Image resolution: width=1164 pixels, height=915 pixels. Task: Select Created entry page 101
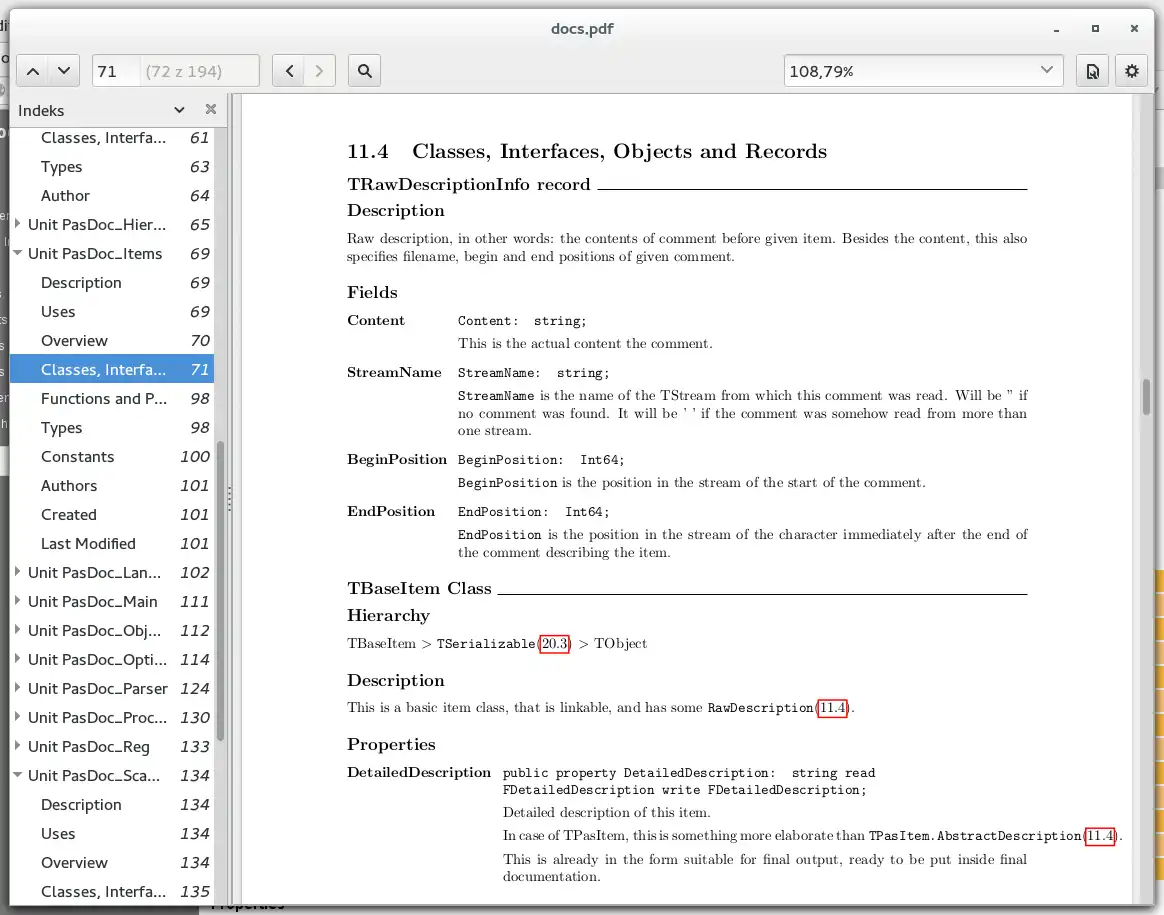[112, 515]
